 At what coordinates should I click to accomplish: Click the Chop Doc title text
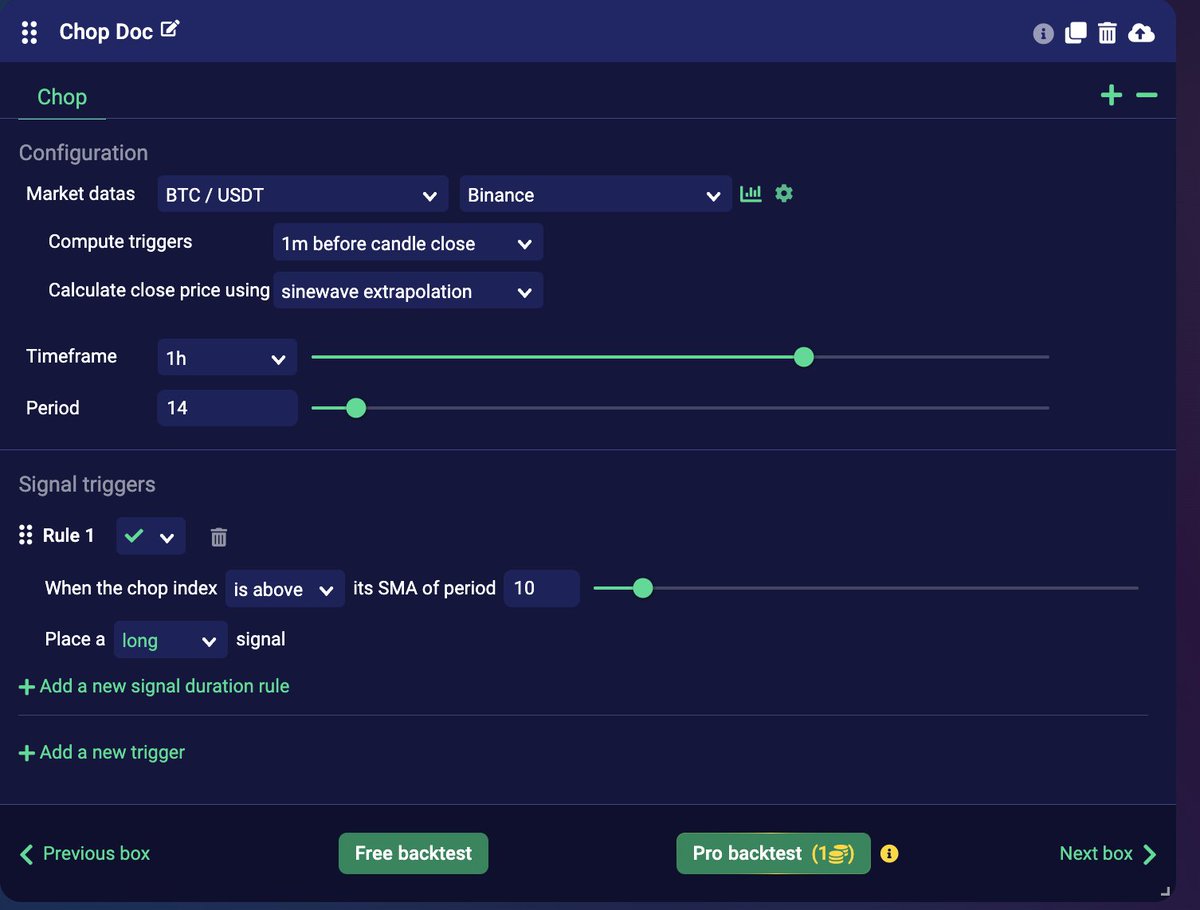pyautogui.click(x=106, y=32)
